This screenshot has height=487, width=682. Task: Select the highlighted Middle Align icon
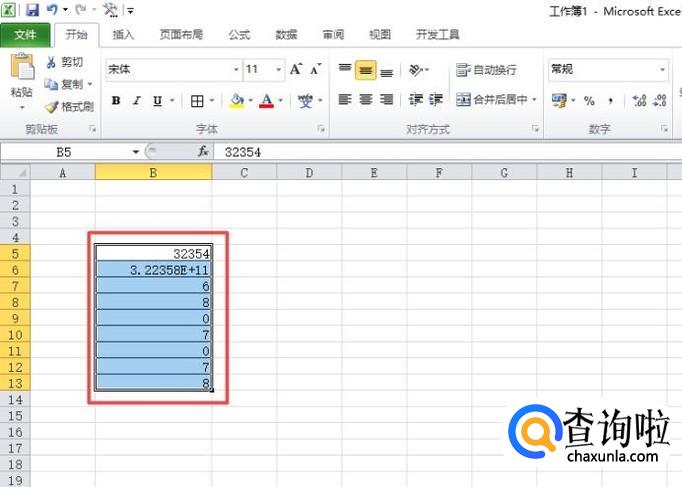[x=365, y=70]
